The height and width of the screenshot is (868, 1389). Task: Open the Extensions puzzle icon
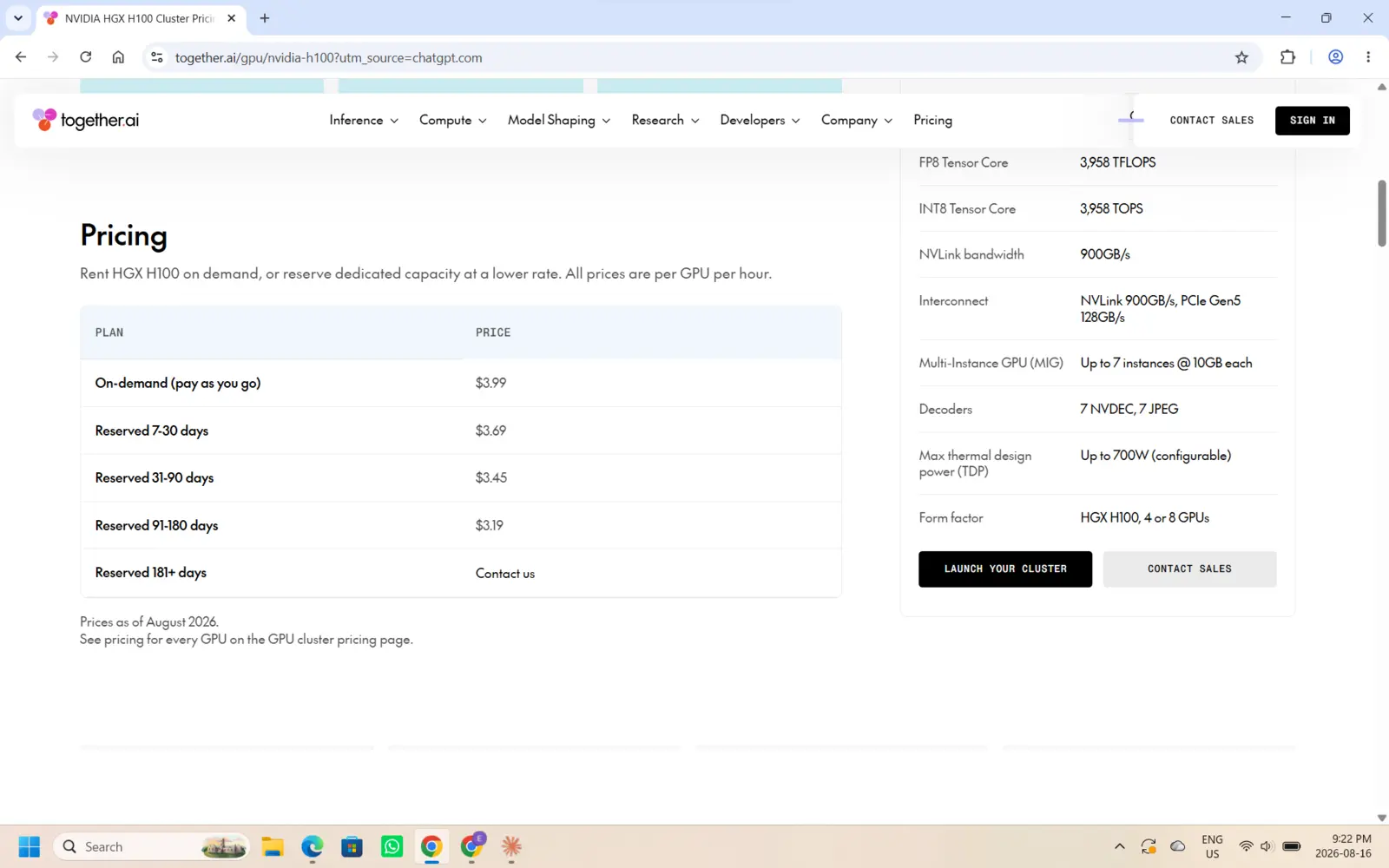[x=1287, y=57]
